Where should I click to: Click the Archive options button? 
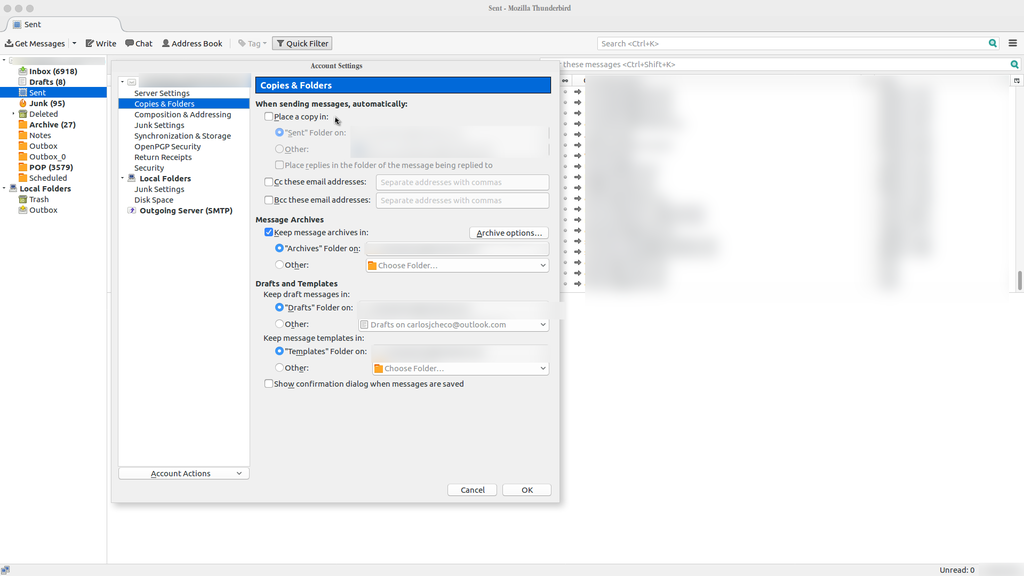point(509,233)
